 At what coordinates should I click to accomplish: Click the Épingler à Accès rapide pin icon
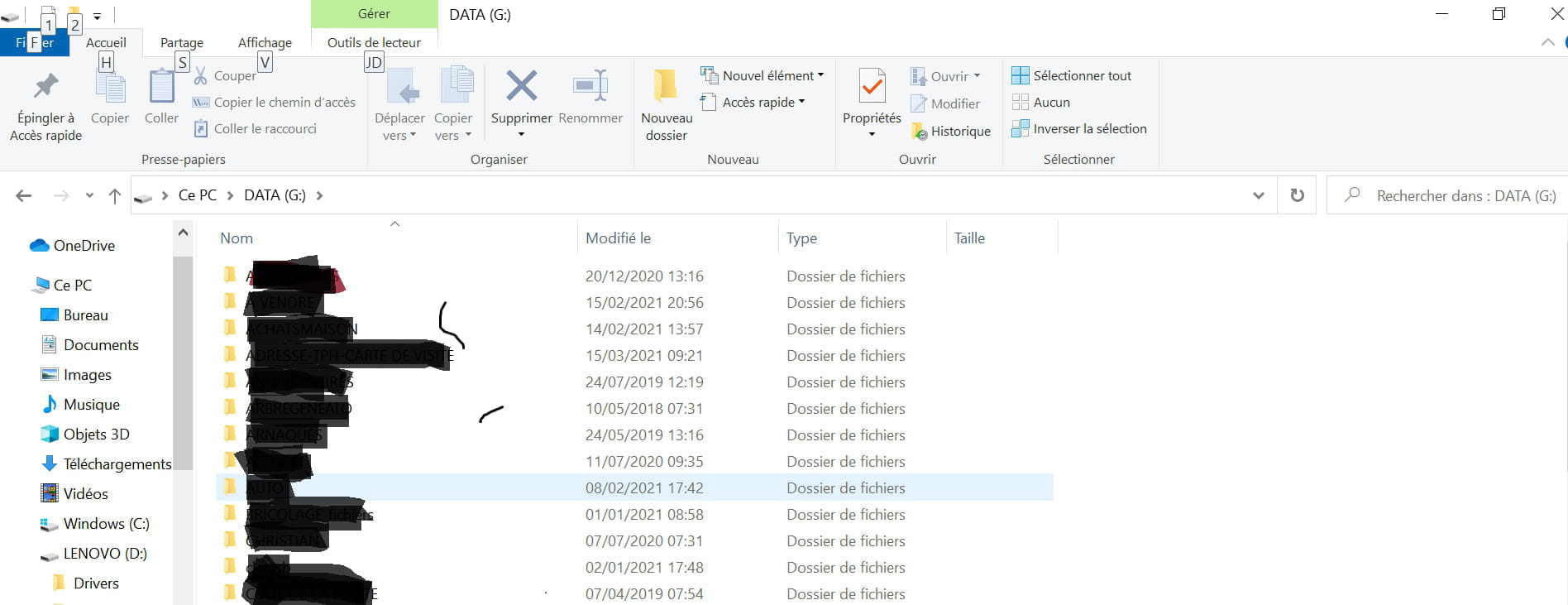point(45,85)
